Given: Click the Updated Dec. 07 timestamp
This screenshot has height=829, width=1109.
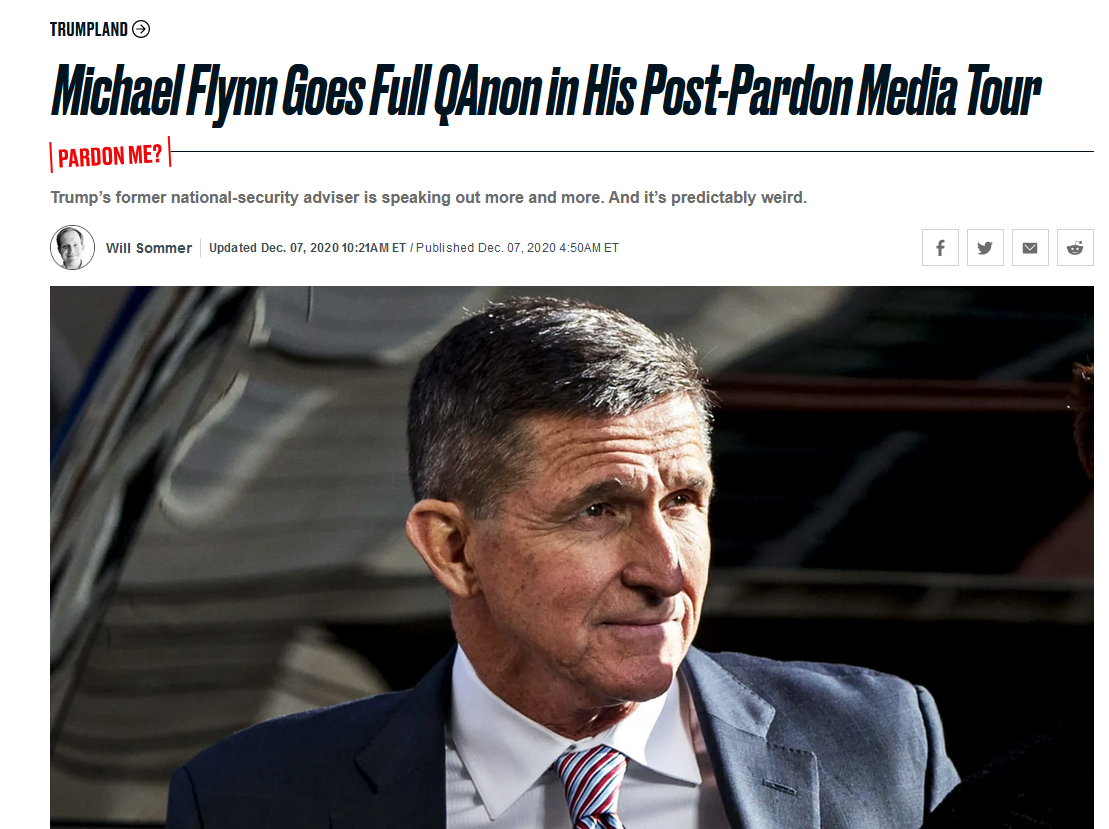Looking at the screenshot, I should point(308,248).
